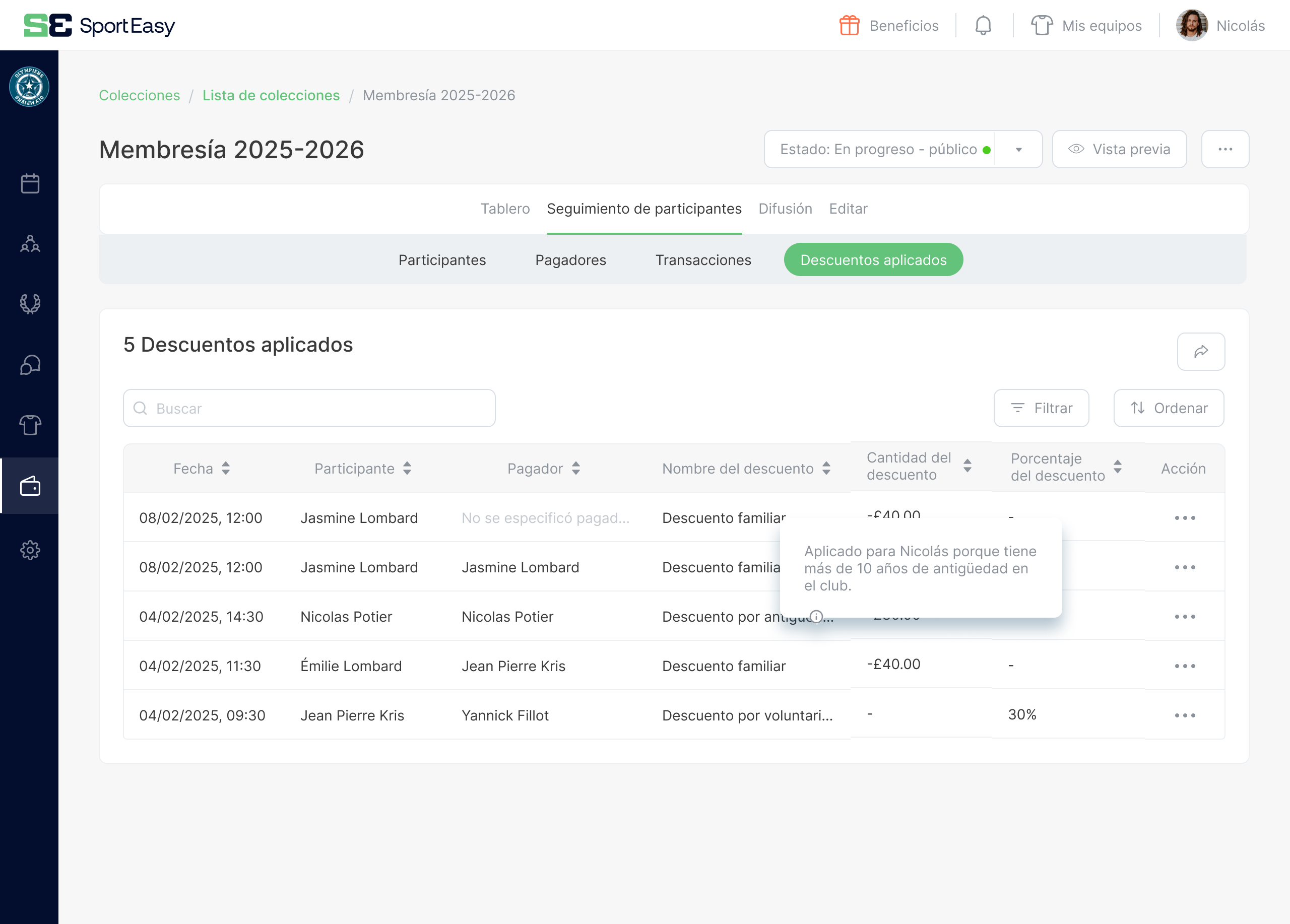The height and width of the screenshot is (924, 1290).
Task: Click the team members sidebar icon
Action: pos(30,244)
